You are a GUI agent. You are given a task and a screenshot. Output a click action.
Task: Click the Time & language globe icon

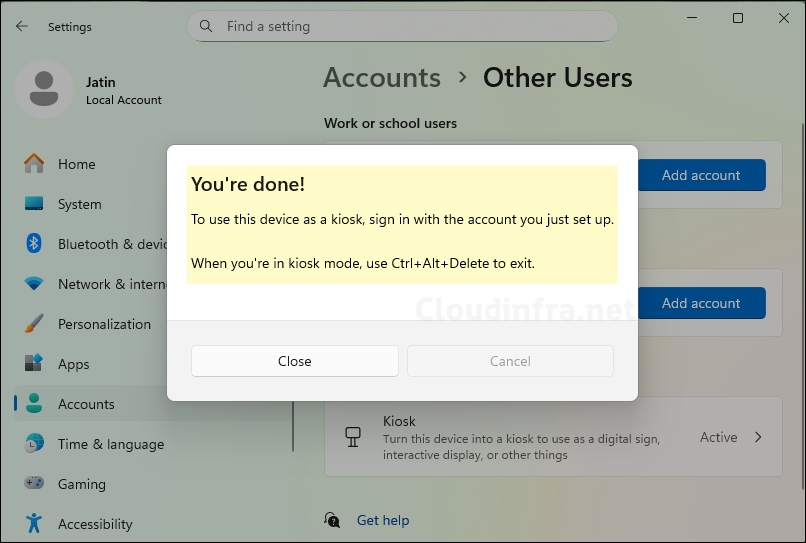click(34, 444)
